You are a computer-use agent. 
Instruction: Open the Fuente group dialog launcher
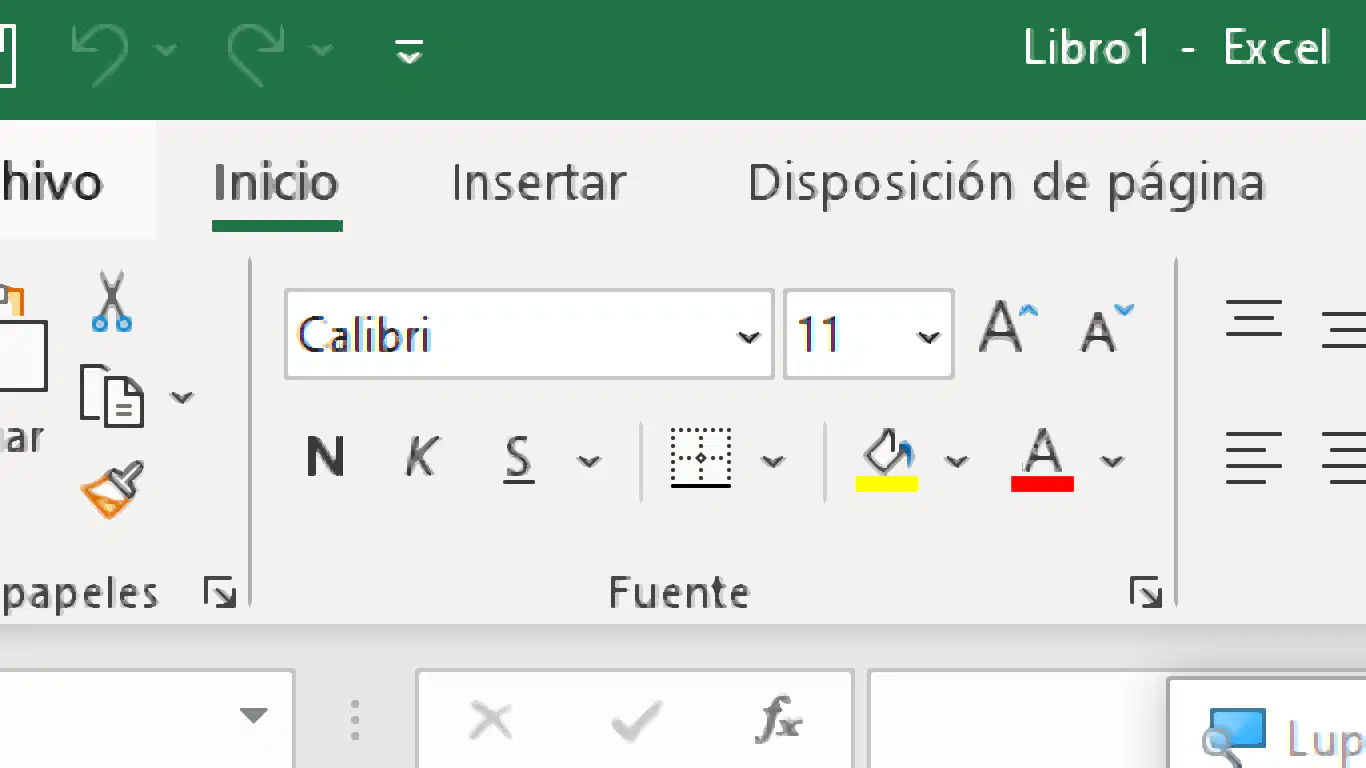1146,593
